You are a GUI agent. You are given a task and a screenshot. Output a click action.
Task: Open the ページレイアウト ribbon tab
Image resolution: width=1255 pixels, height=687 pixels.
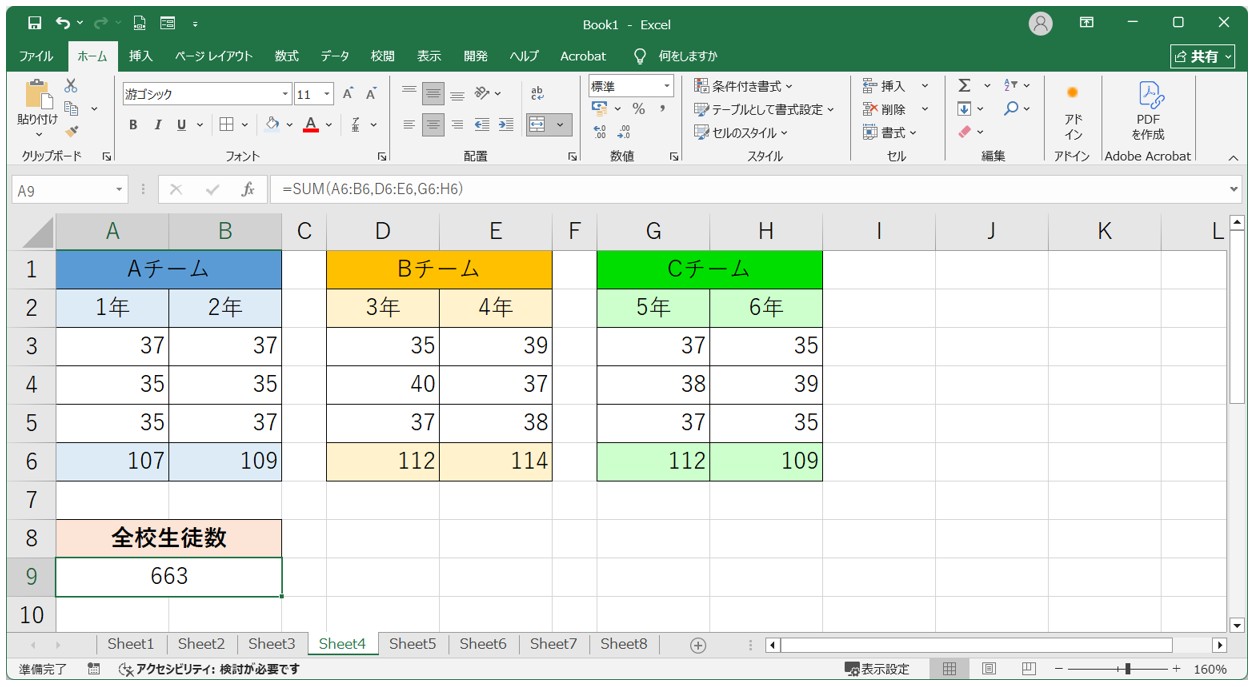pos(214,56)
